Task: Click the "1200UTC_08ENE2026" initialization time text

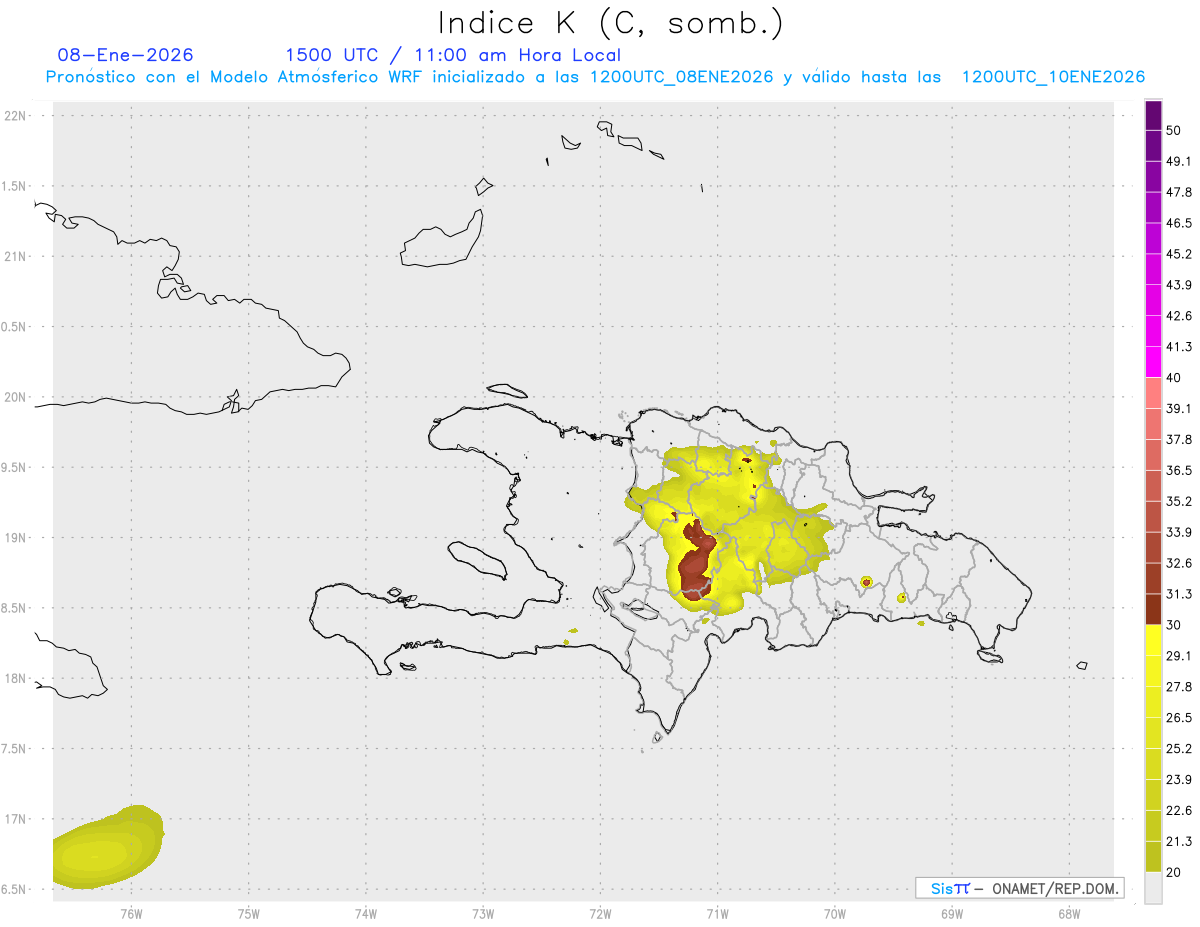Action: click(681, 77)
